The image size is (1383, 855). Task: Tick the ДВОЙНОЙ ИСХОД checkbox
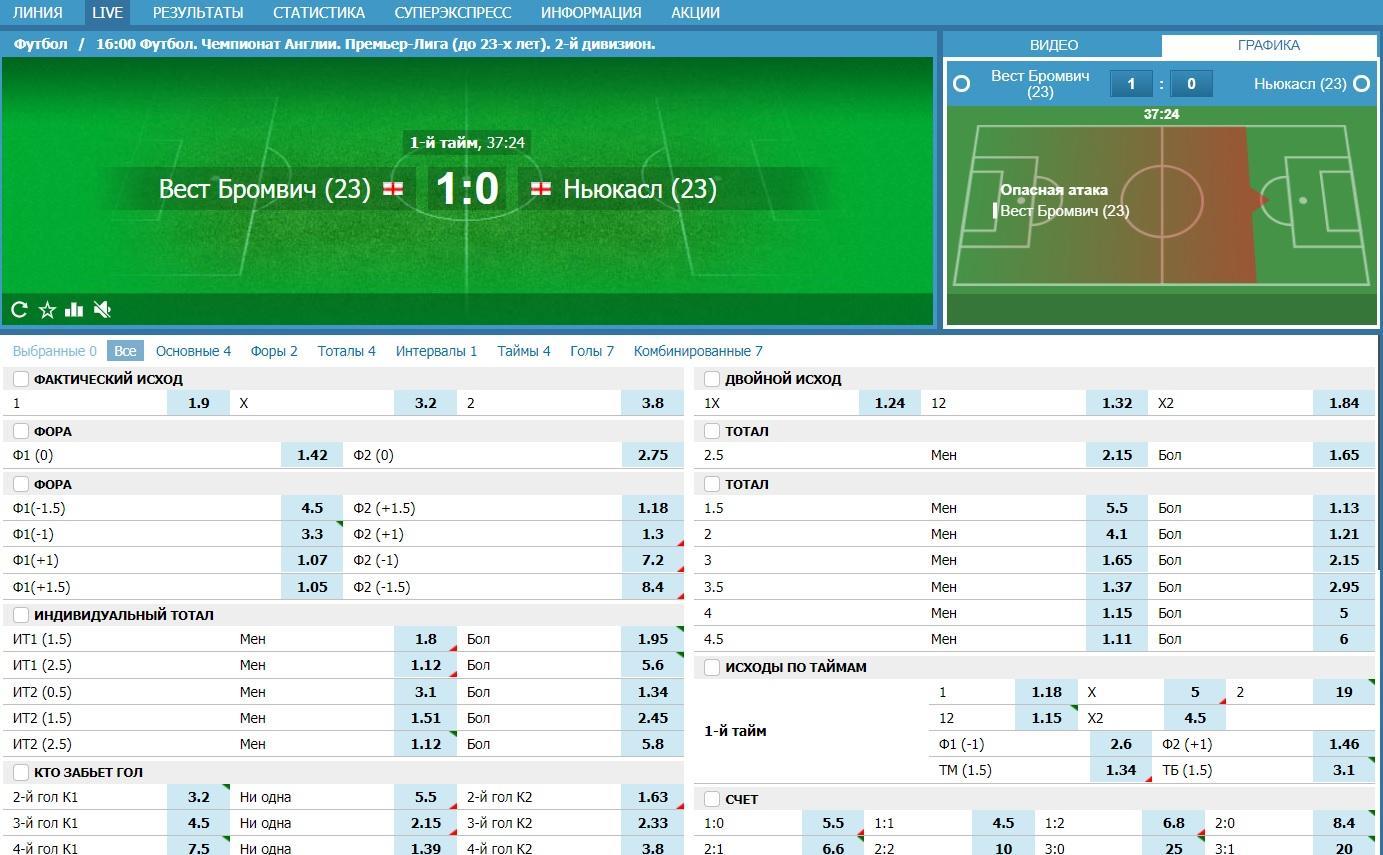tap(712, 379)
